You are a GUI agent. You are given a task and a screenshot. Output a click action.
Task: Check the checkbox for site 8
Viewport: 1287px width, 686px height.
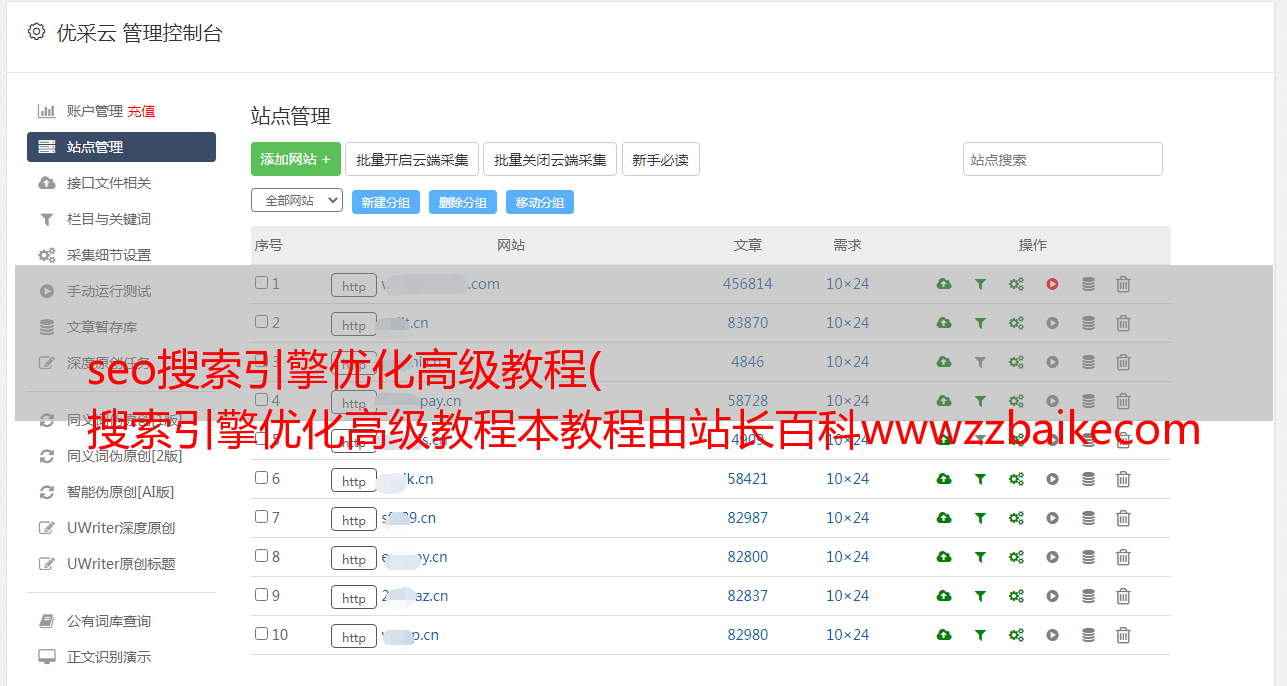[x=261, y=556]
